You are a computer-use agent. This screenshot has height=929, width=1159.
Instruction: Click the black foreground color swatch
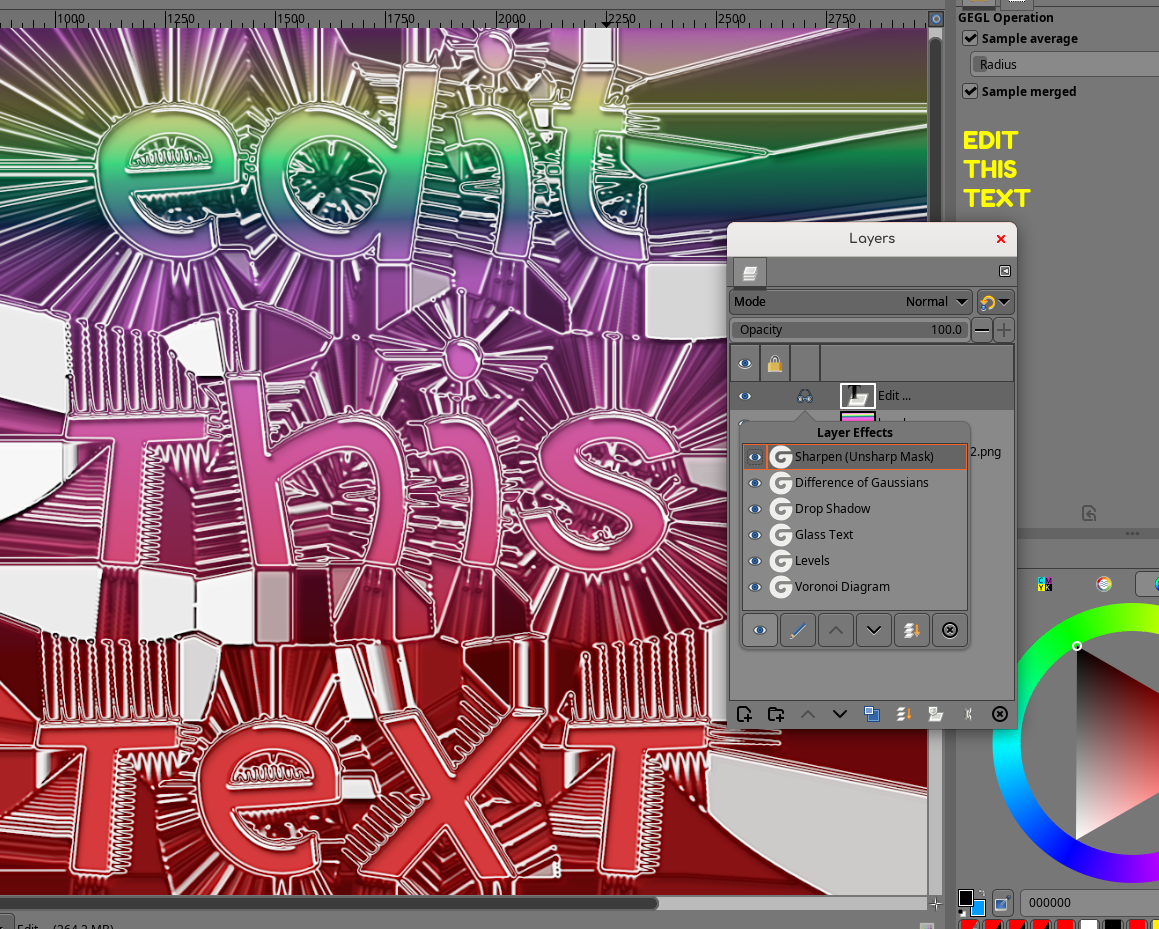(x=965, y=898)
